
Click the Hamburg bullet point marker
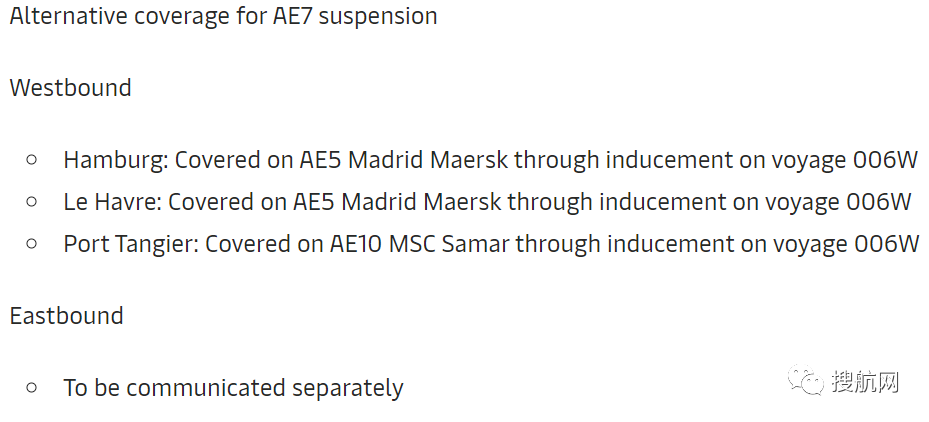tap(32, 159)
